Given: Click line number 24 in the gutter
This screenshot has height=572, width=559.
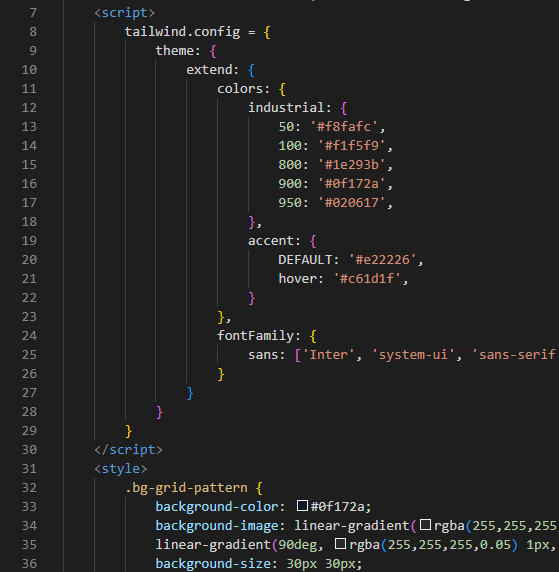Looking at the screenshot, I should 29,336.
